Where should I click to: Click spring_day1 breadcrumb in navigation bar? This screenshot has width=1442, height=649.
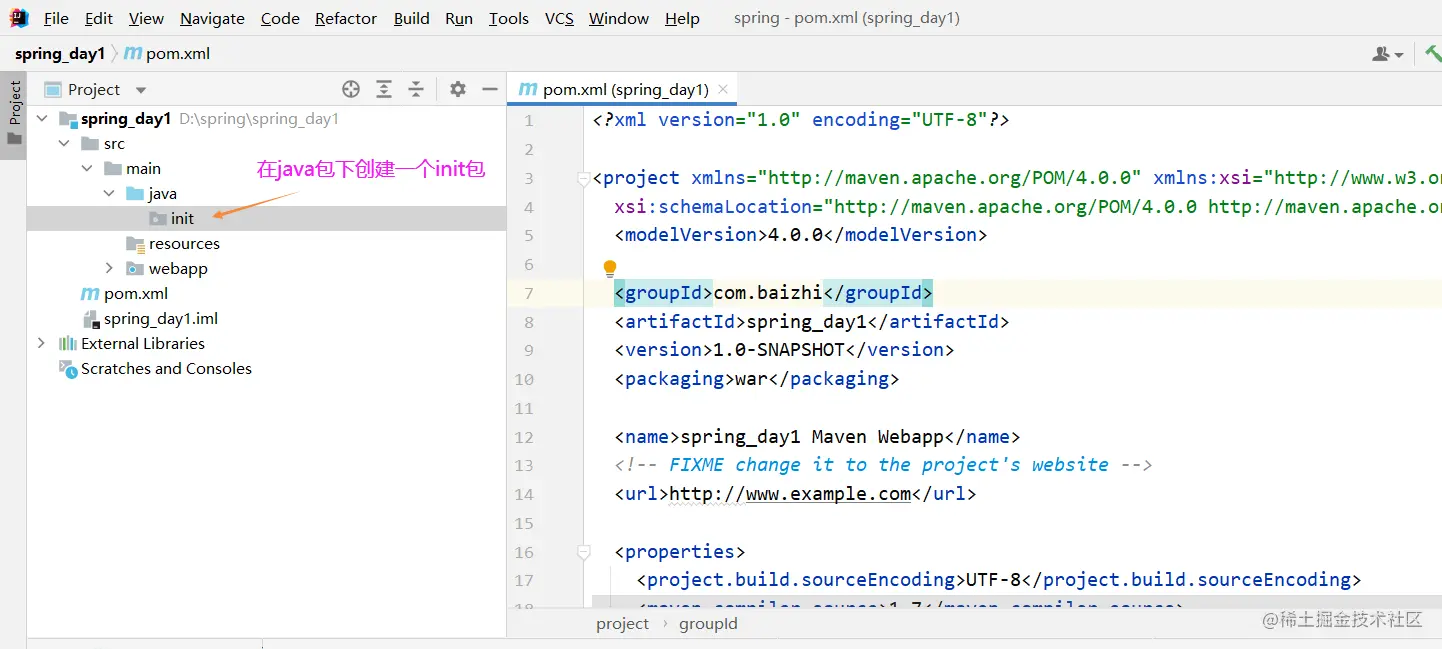coord(60,54)
